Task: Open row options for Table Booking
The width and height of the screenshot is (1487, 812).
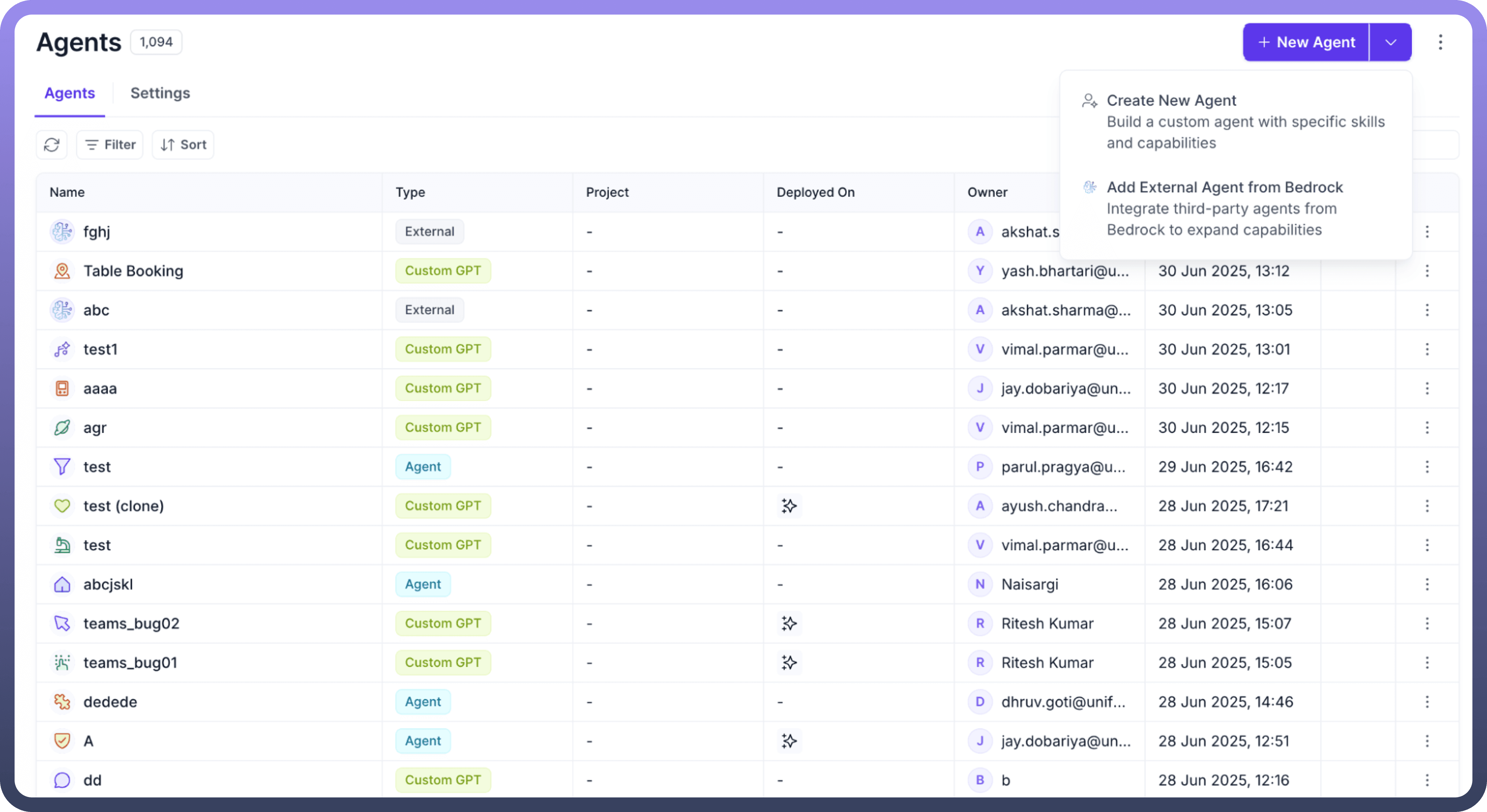Action: [1427, 271]
